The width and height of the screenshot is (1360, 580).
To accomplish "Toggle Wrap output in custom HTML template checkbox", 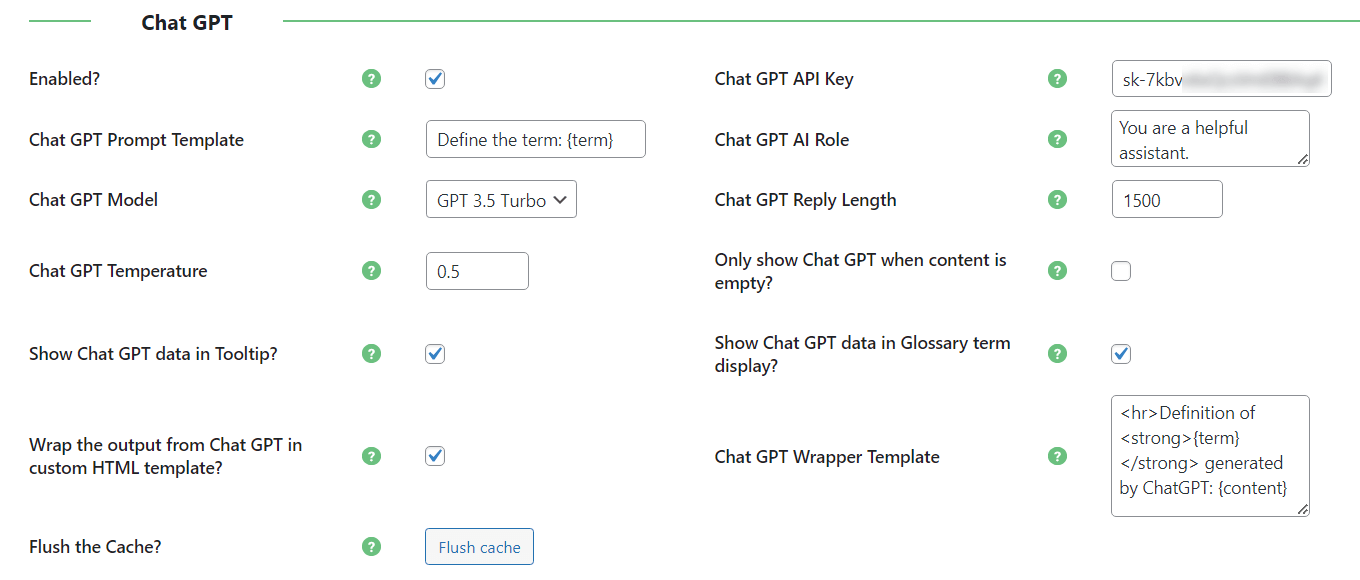I will pos(435,456).
